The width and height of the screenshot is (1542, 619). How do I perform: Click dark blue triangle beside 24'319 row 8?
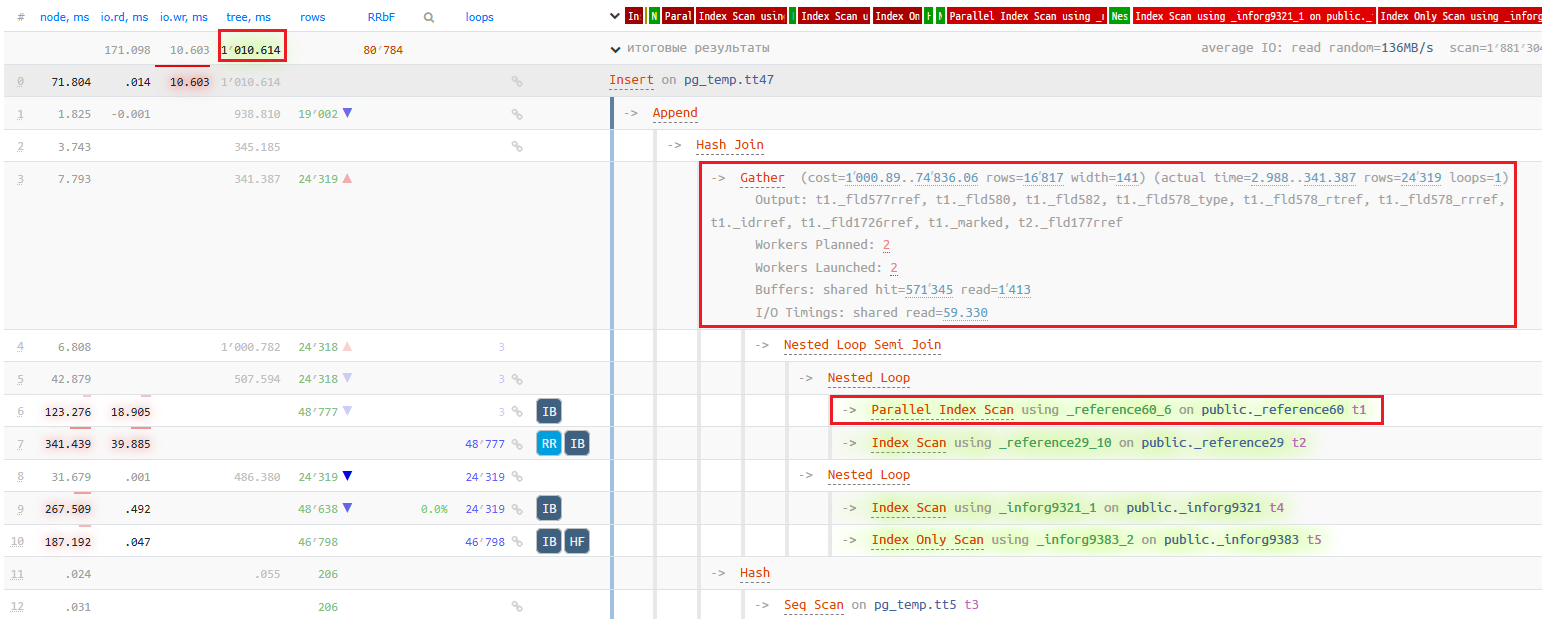[347, 475]
